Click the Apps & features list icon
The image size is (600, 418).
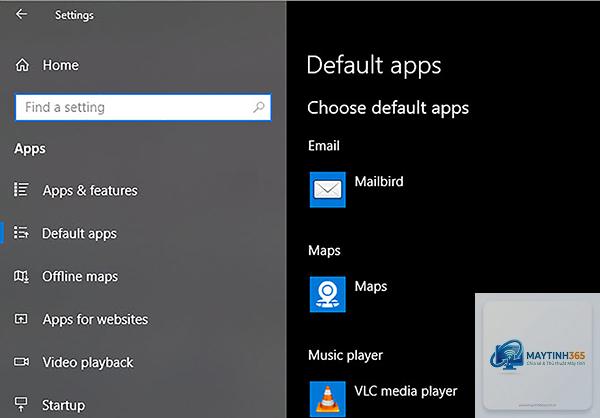(21, 189)
